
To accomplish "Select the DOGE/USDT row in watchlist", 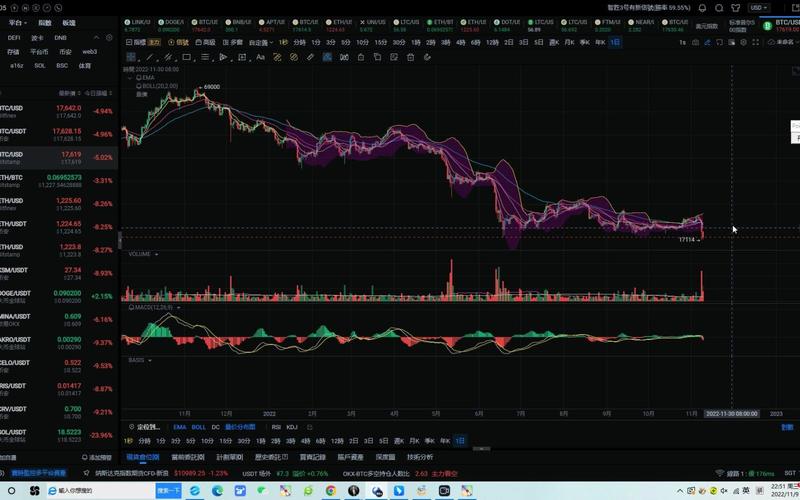I will 57,296.
